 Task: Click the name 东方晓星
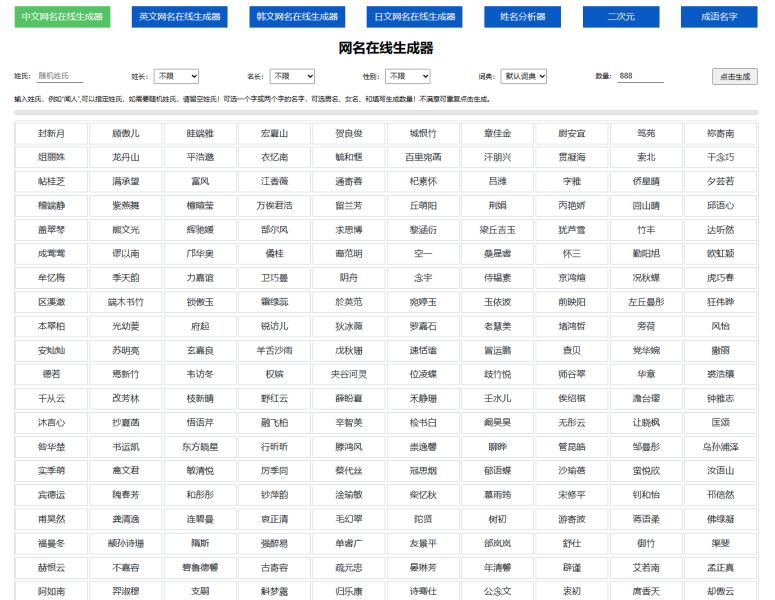click(x=200, y=447)
